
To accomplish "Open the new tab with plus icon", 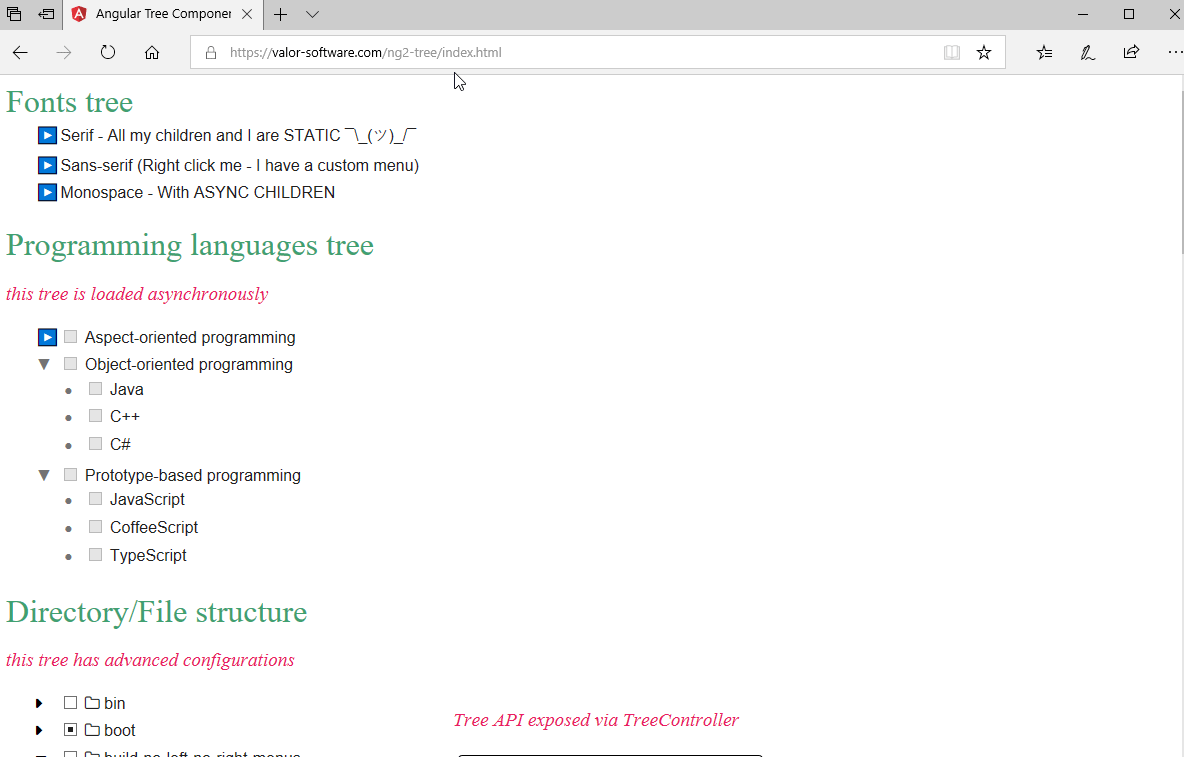I will click(280, 14).
